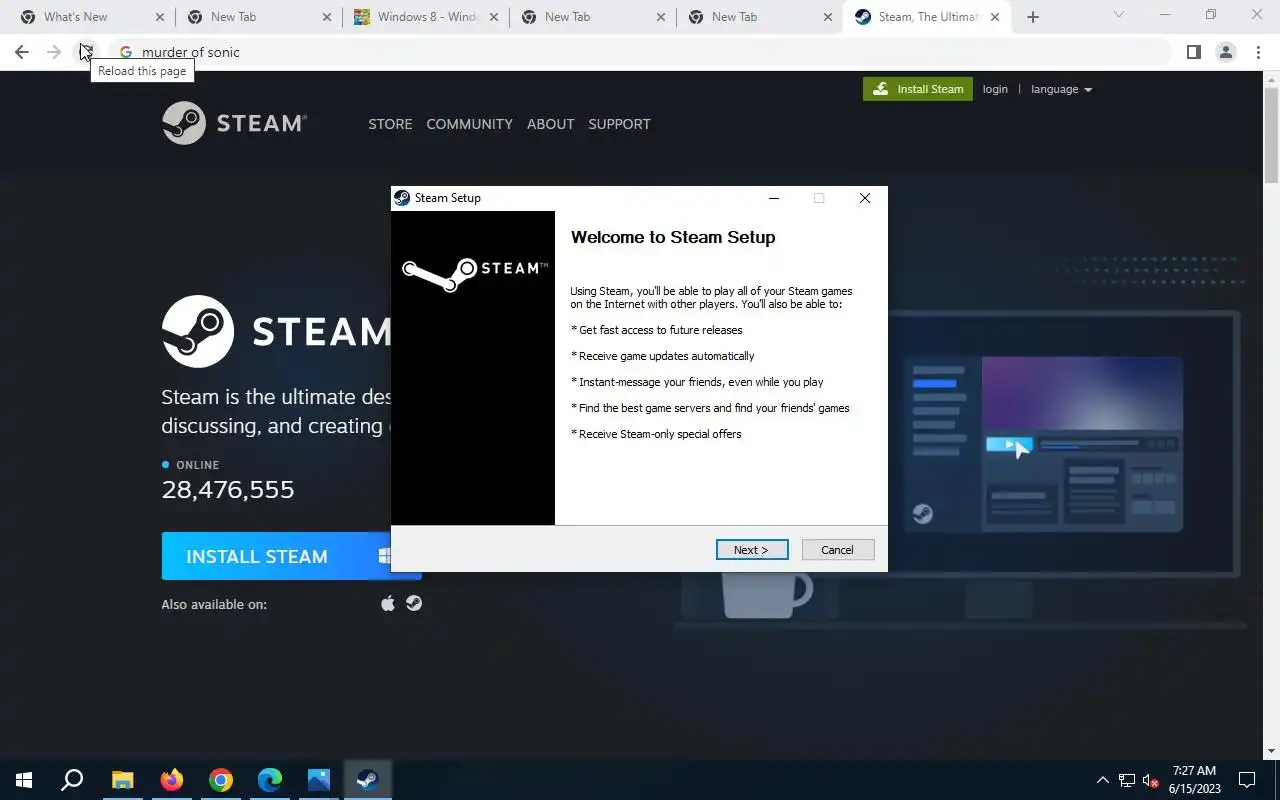Screen dimensions: 1280x800
Task: Open the Chrome three-dot menu
Action: [1258, 52]
